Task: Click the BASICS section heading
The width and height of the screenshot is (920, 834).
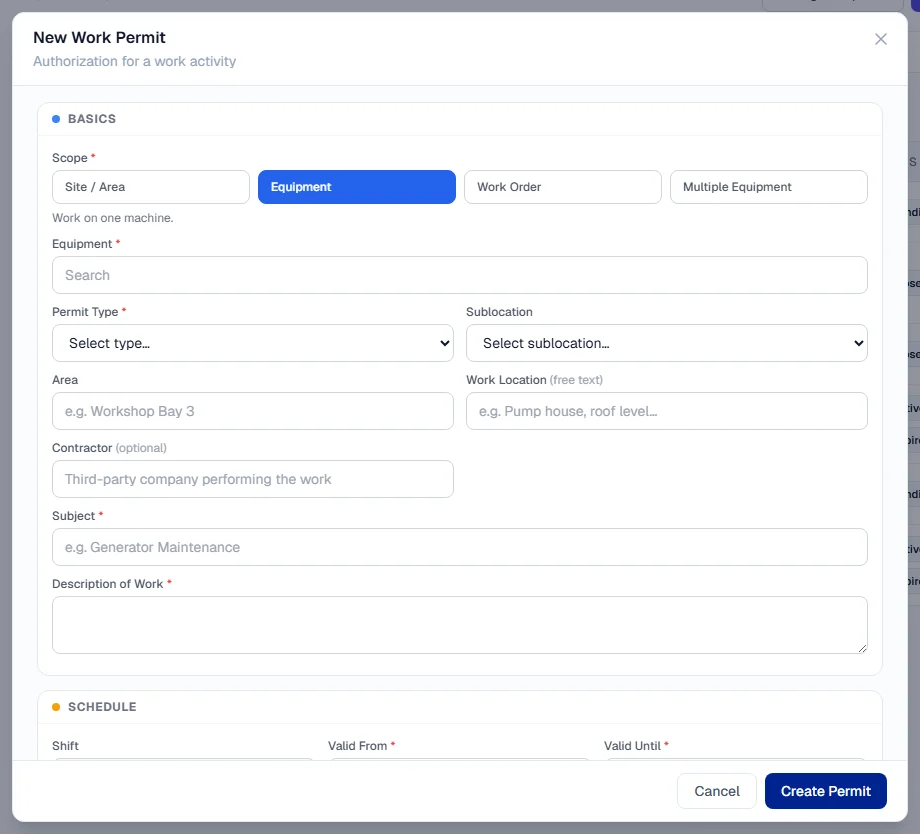Action: coord(92,119)
